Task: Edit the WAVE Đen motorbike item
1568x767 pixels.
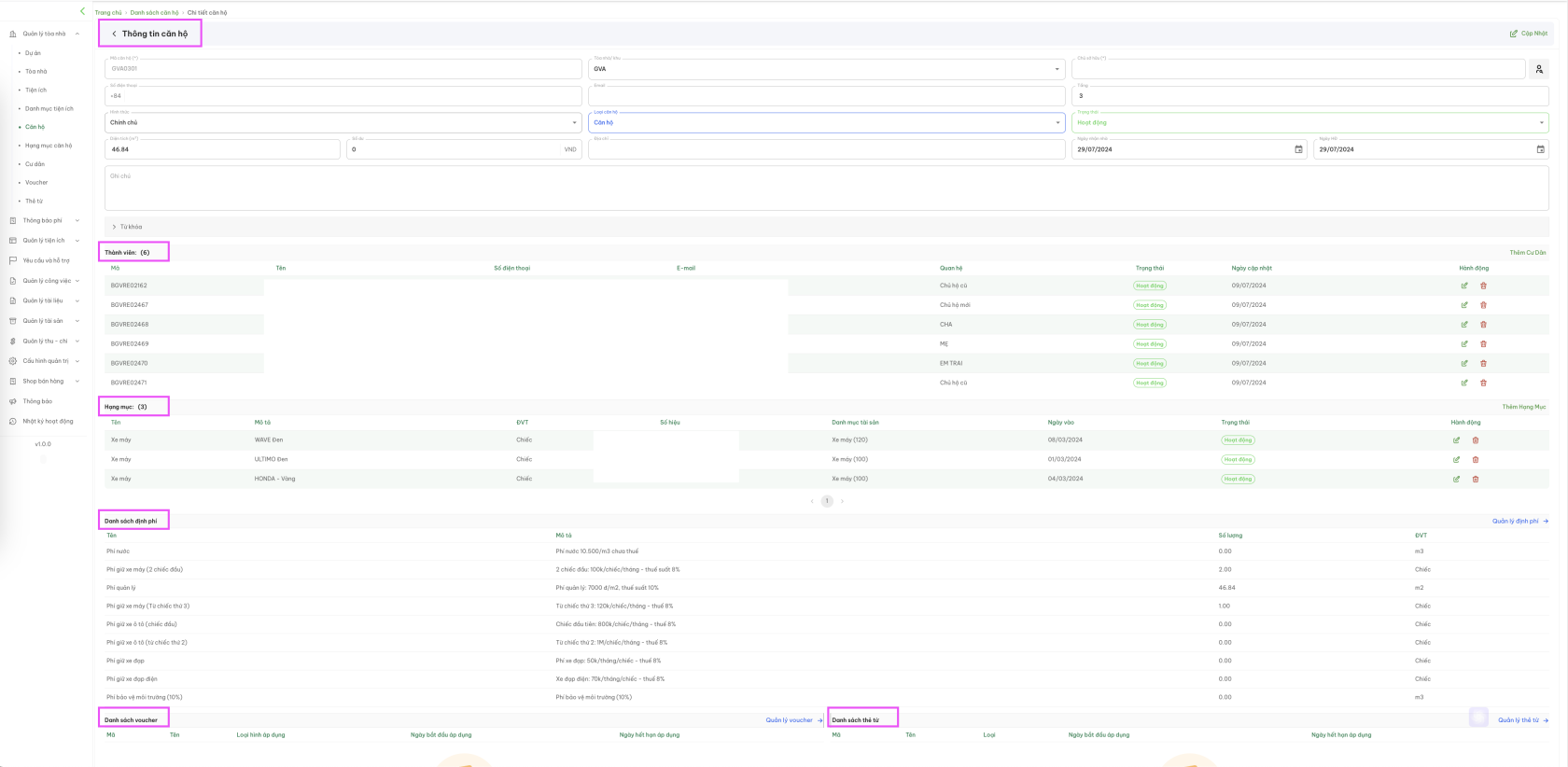Action: click(x=1456, y=440)
